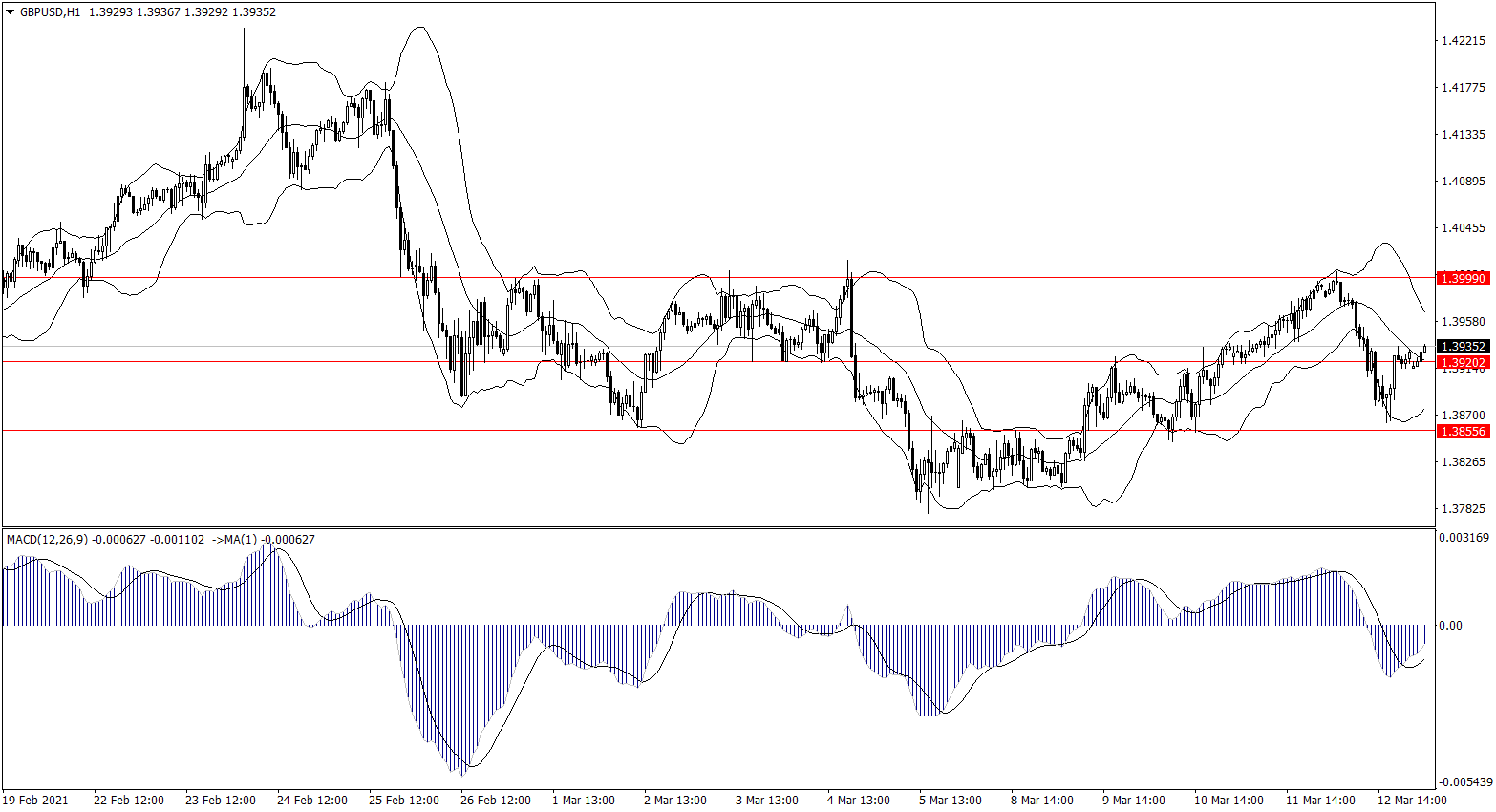Click the triangle arrow beside GBPUSD,H1

click(11, 12)
